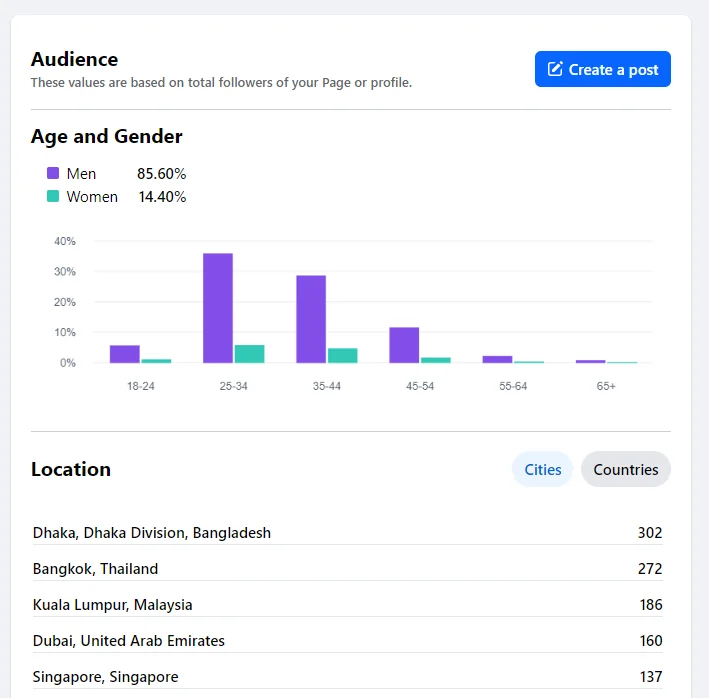Click the Women 14.40% value
This screenshot has width=709, height=698.
pyautogui.click(x=162, y=197)
